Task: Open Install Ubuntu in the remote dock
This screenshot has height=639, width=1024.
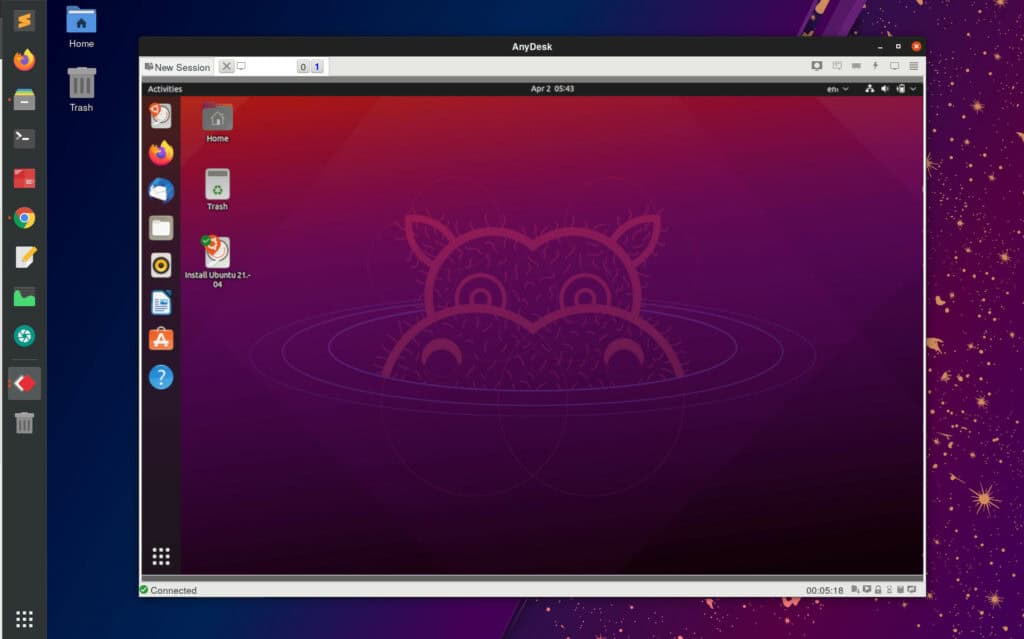Action: click(x=161, y=116)
